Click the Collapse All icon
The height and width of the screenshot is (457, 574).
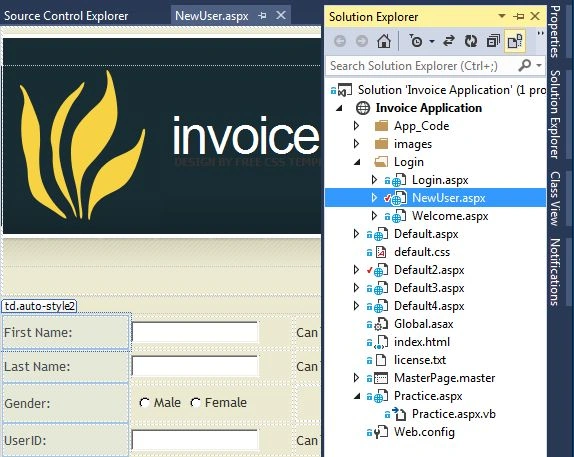pyautogui.click(x=493, y=41)
